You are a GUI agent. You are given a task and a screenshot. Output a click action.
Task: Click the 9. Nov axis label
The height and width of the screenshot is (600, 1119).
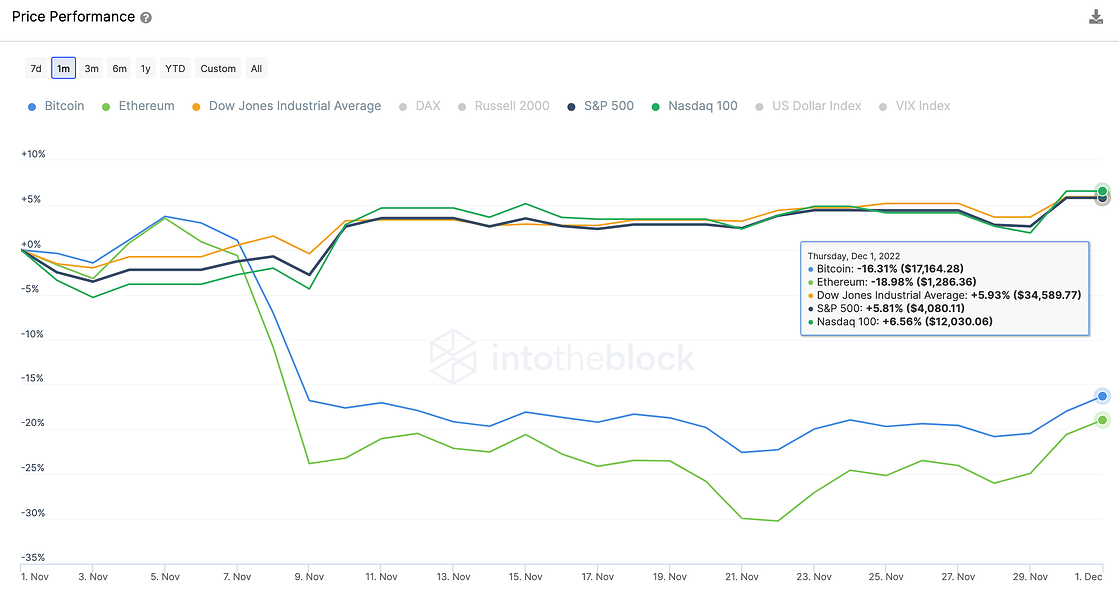click(x=309, y=576)
